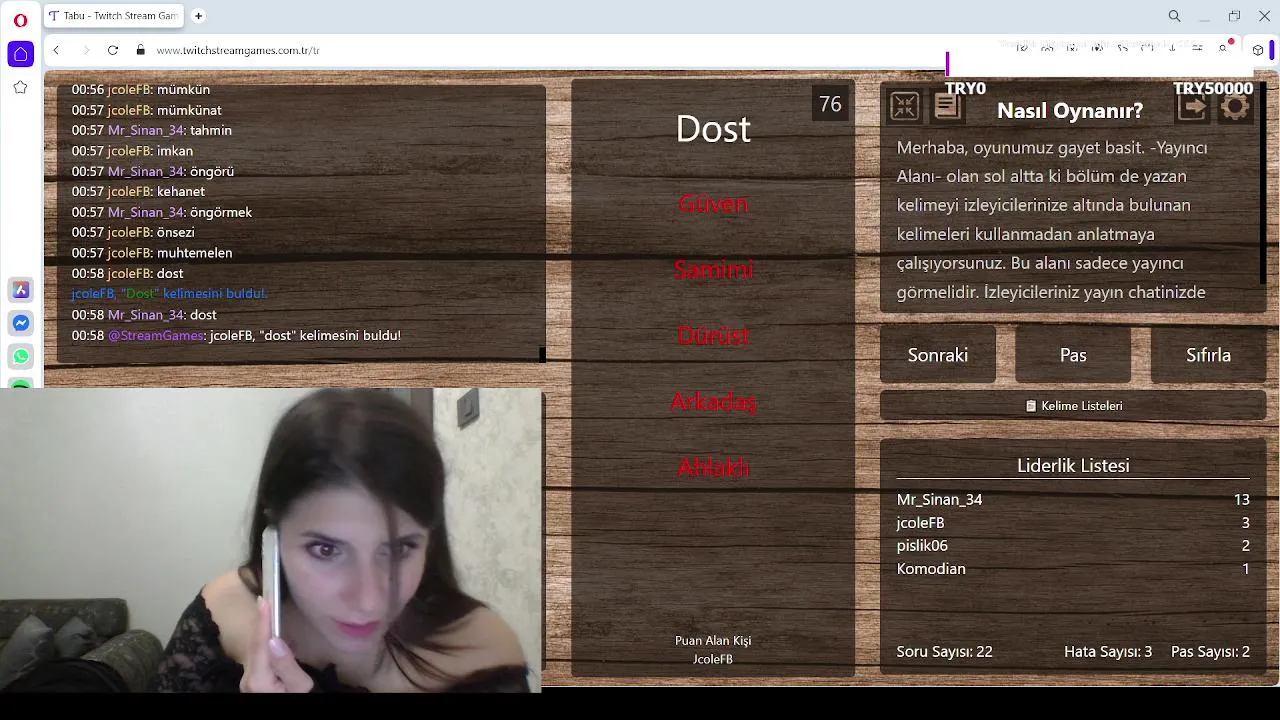Image resolution: width=1280 pixels, height=720 pixels.
Task: Click forbidden word Güven
Action: point(713,204)
